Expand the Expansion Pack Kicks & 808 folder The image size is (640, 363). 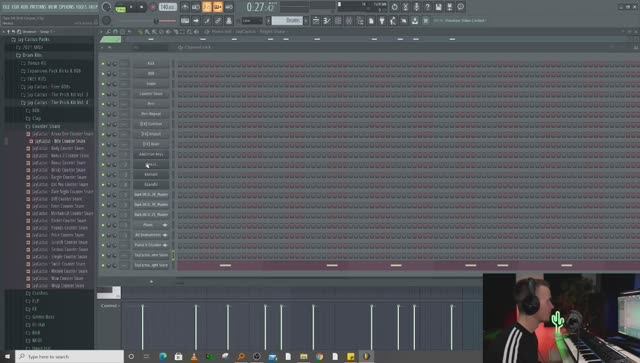pyautogui.click(x=53, y=71)
